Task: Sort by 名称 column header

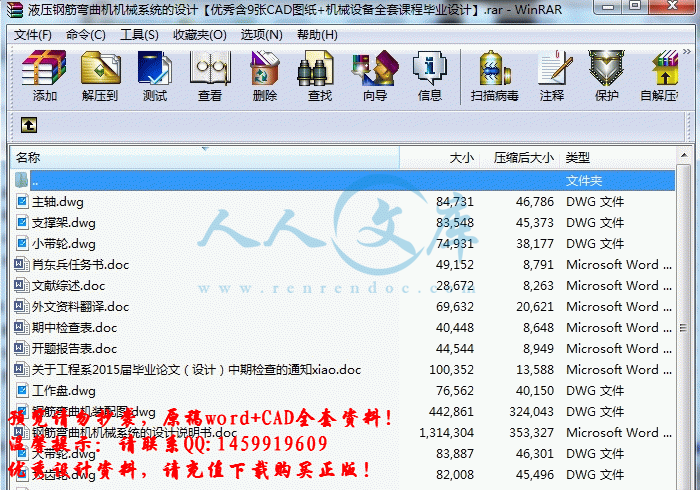Action: click(204, 158)
